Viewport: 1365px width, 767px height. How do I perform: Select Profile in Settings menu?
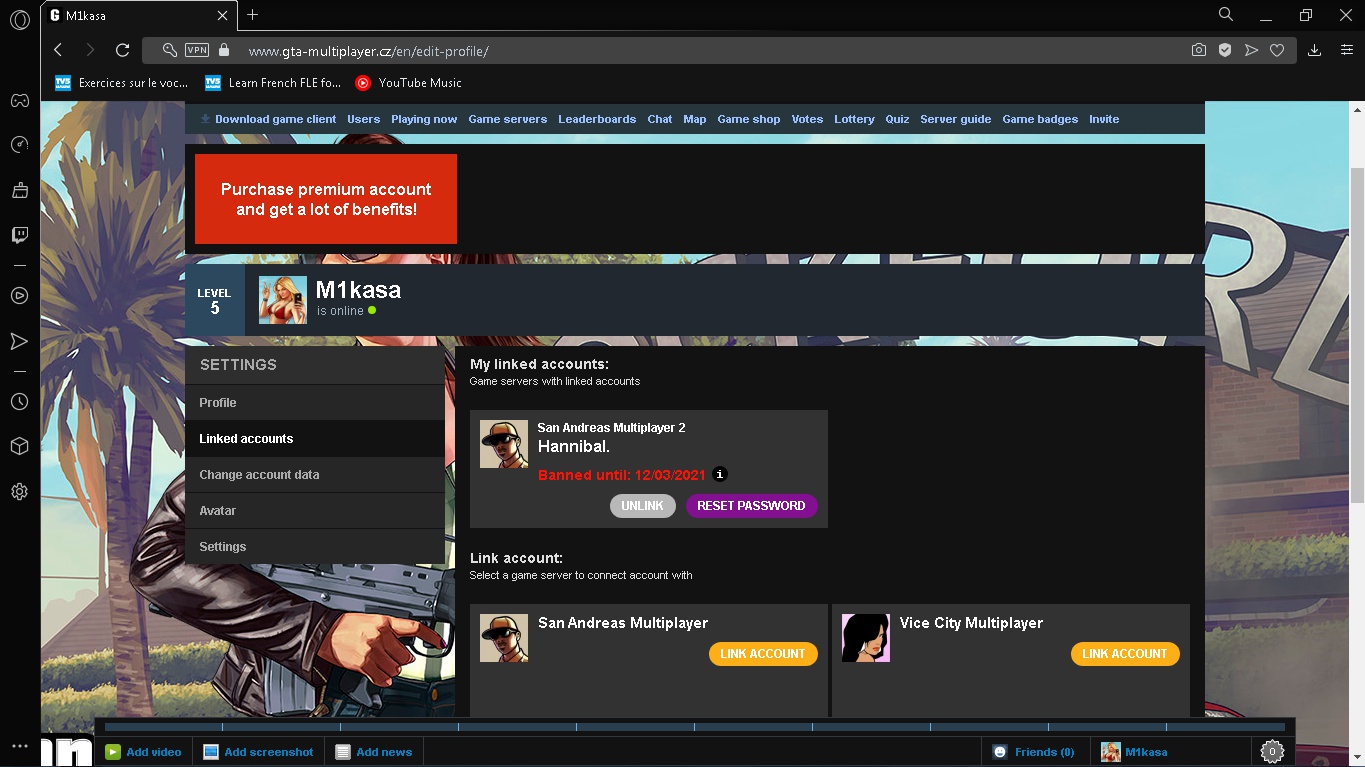[315, 403]
